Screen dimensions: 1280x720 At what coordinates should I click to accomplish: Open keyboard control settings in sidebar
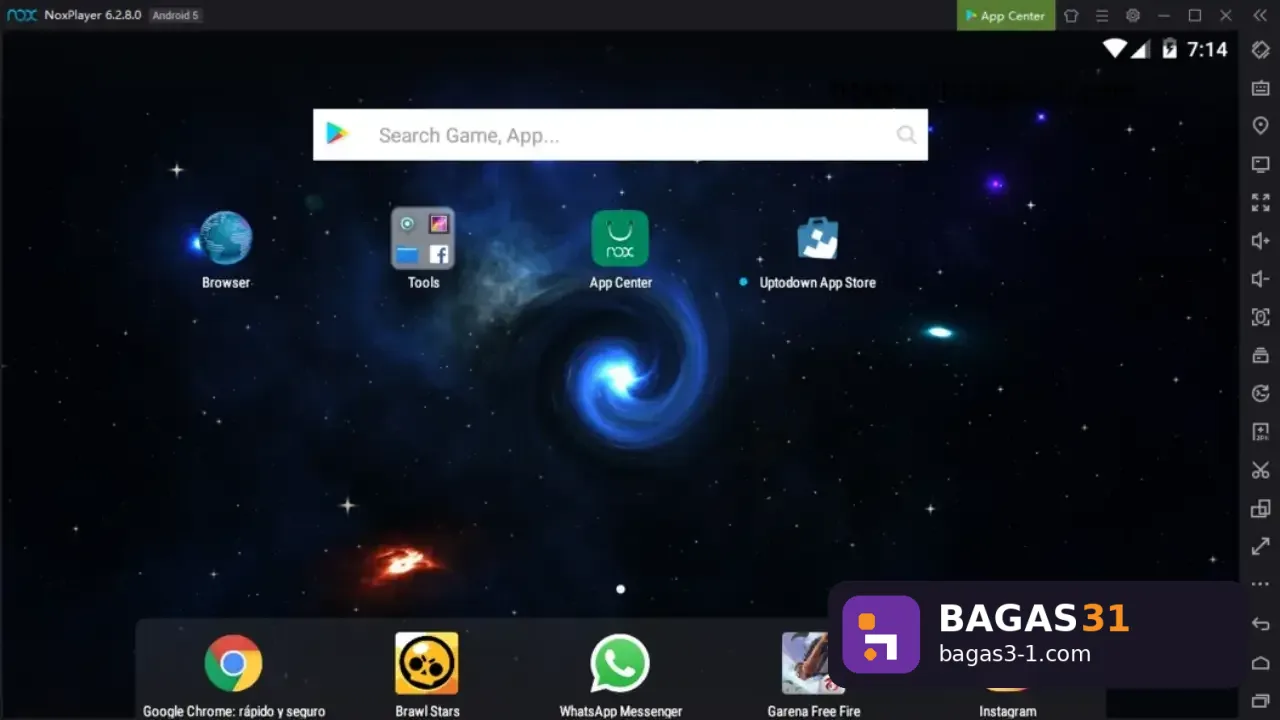click(x=1261, y=88)
